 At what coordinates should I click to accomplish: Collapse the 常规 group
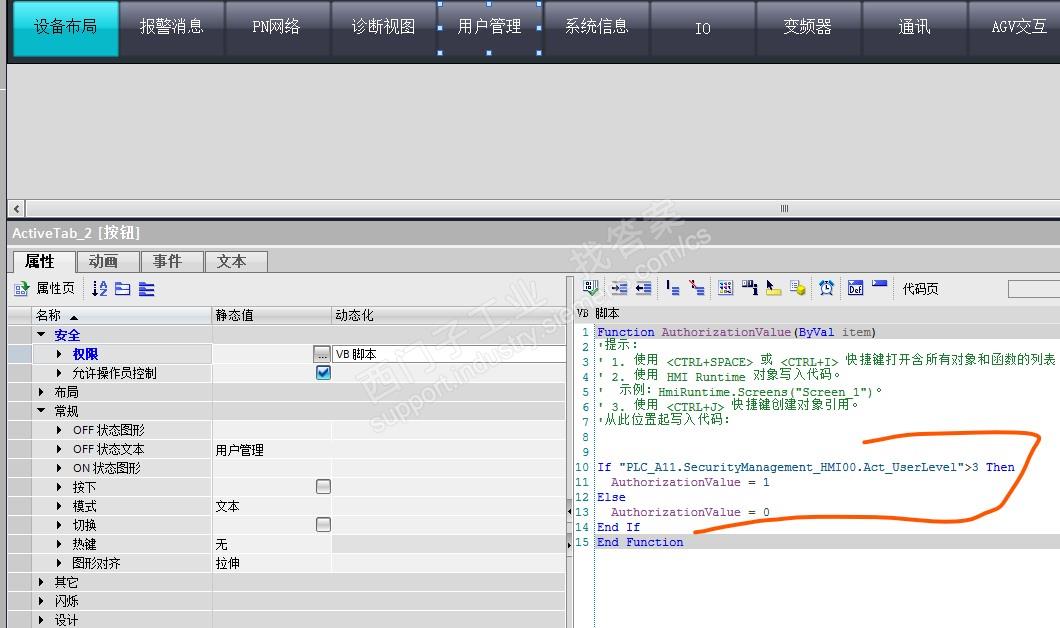coord(41,410)
